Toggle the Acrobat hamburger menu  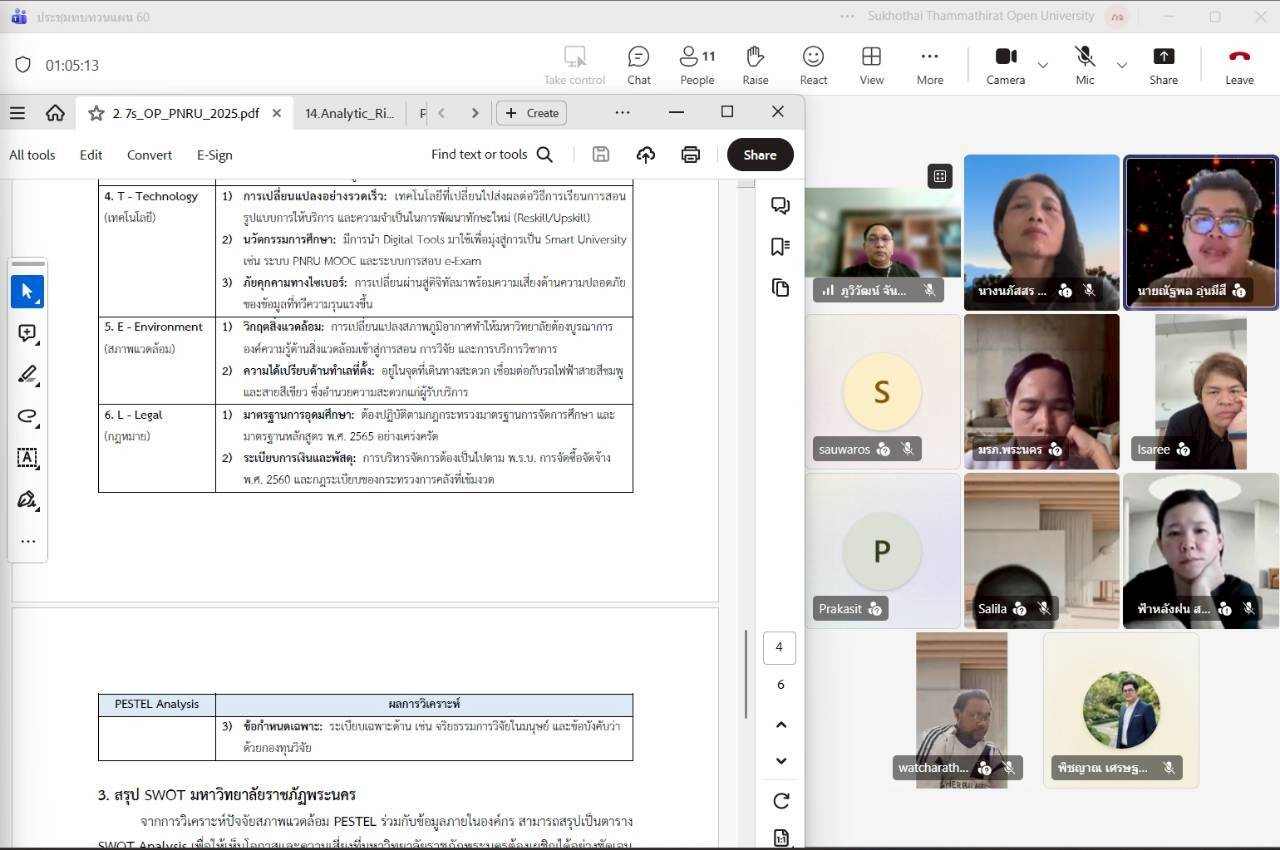(x=17, y=113)
